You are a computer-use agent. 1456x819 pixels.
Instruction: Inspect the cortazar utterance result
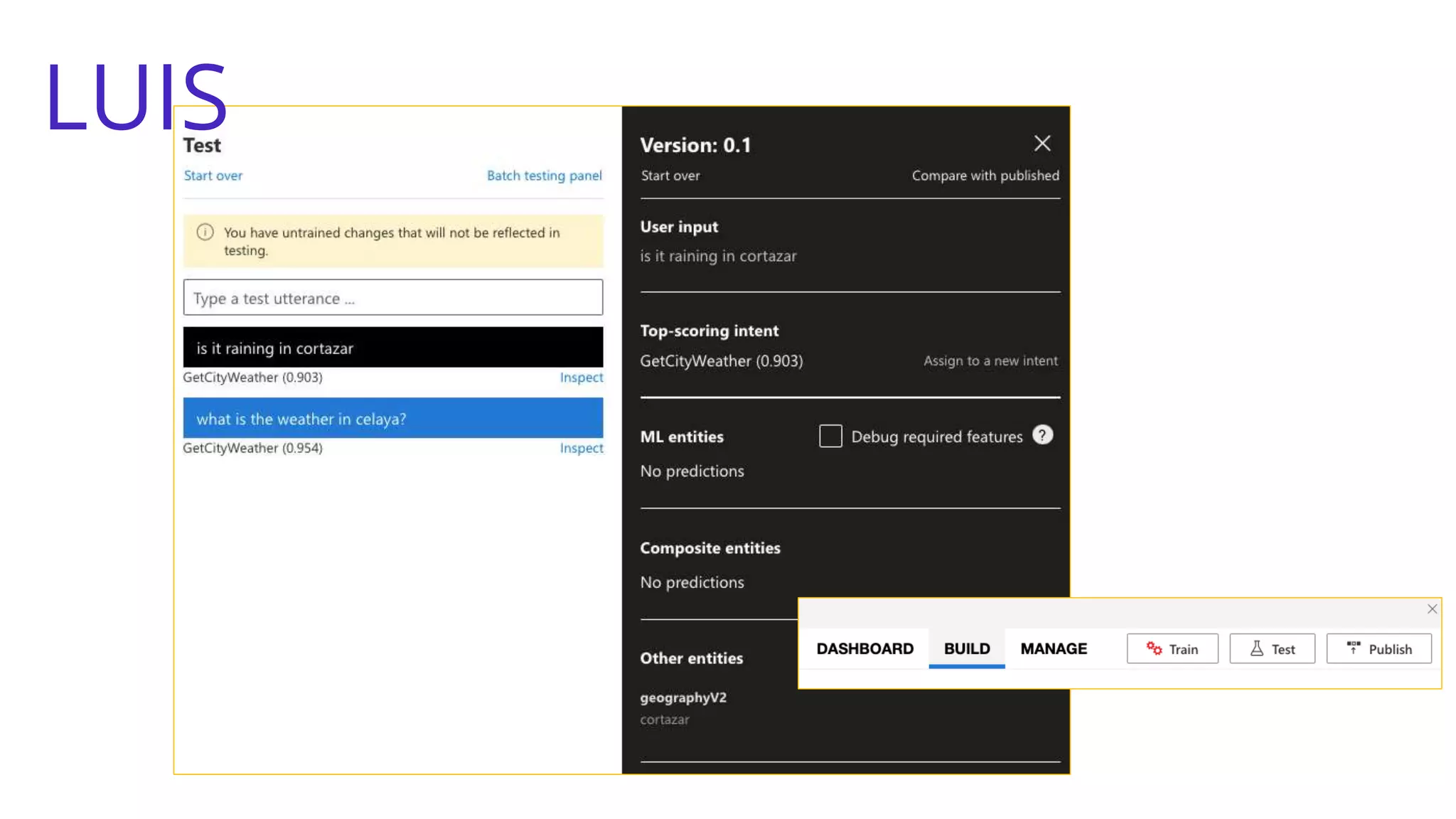click(x=581, y=378)
